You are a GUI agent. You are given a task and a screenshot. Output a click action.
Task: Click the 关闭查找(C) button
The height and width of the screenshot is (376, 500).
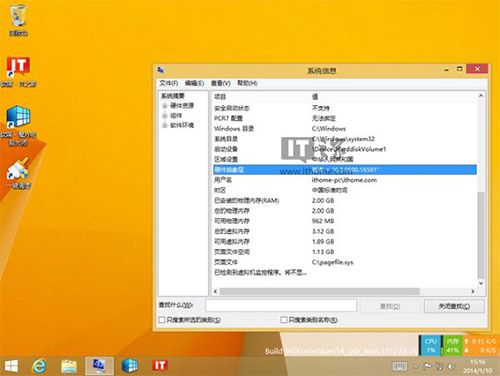pyautogui.click(x=454, y=306)
